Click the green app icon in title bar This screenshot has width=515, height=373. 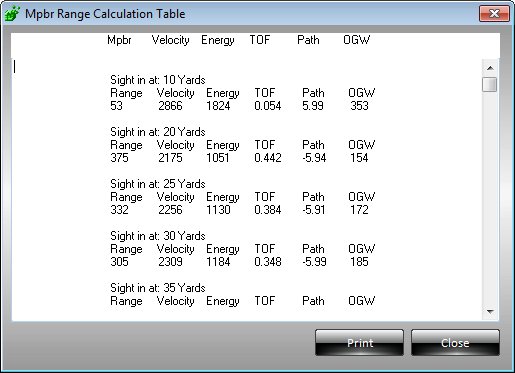(x=12, y=14)
